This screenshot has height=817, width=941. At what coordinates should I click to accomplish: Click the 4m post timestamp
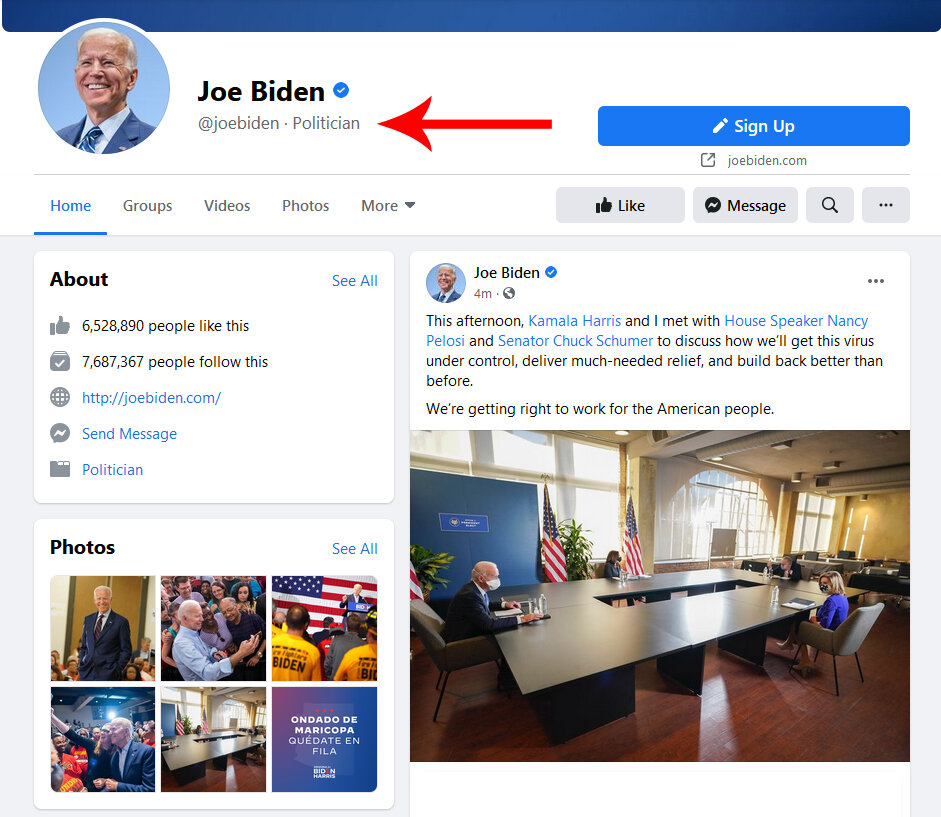pos(483,294)
